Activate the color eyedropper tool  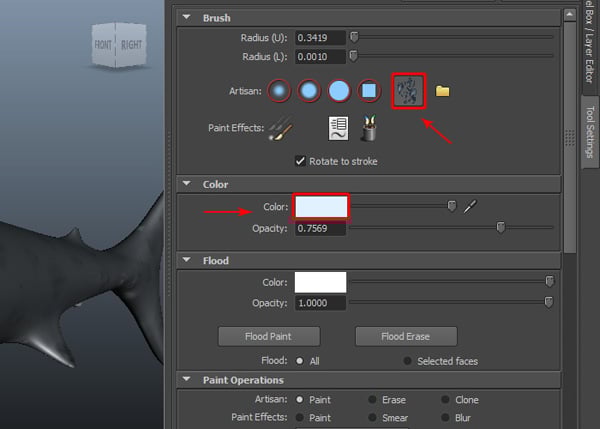(x=471, y=206)
